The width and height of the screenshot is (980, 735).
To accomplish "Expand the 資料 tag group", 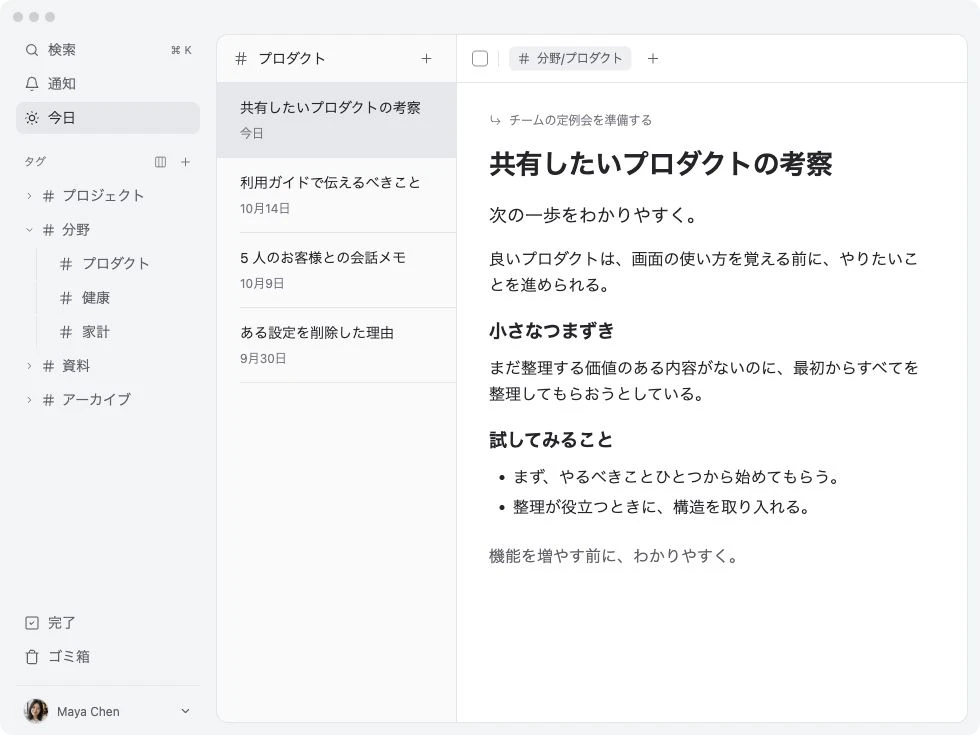I will click(x=29, y=366).
